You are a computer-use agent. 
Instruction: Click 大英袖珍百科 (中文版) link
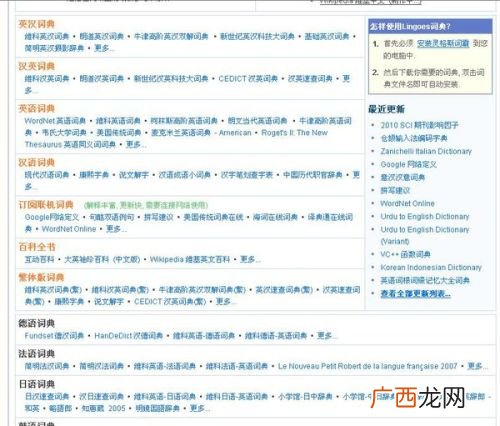point(102,259)
